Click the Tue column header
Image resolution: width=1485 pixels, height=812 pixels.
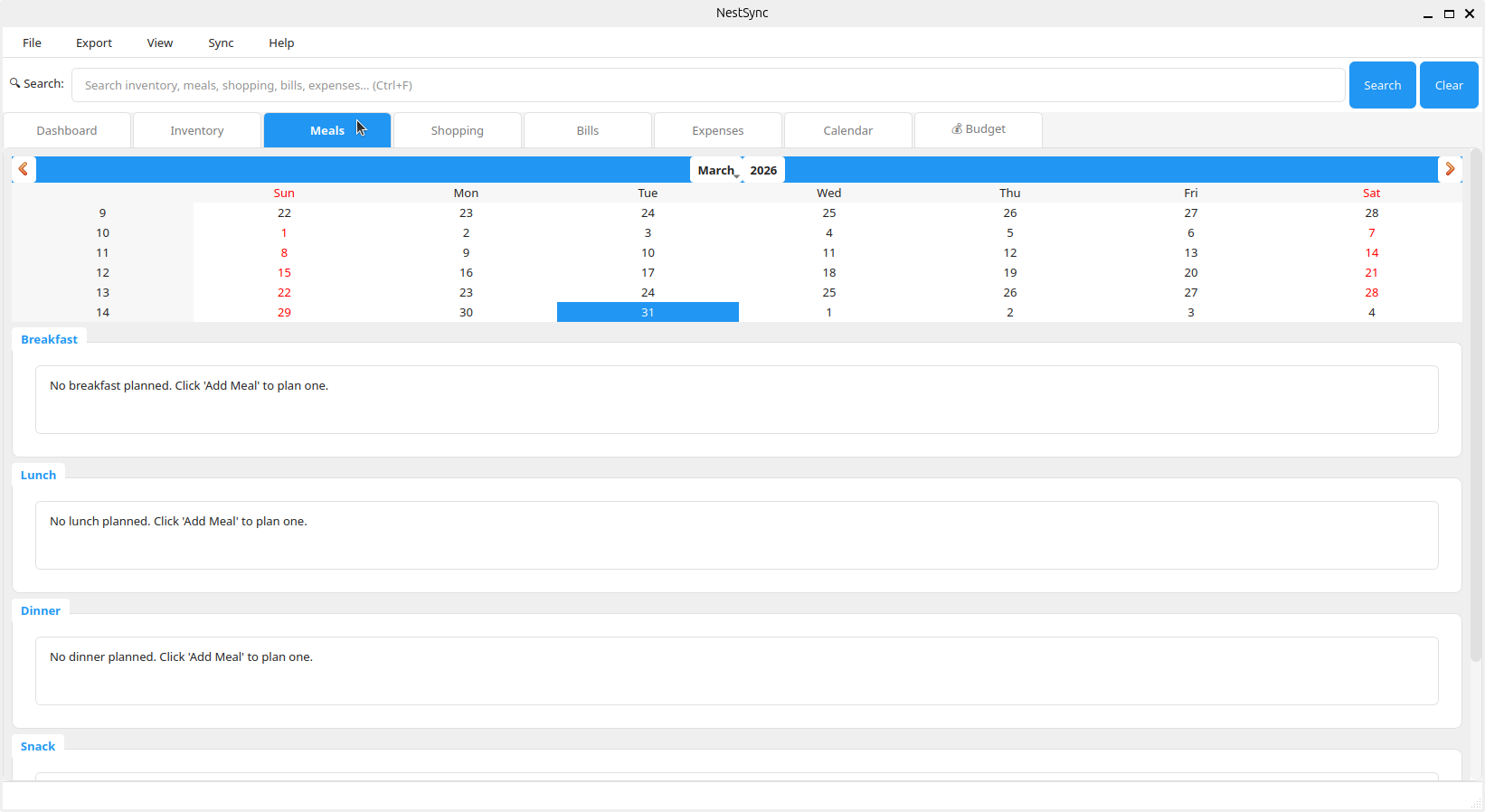click(x=648, y=193)
